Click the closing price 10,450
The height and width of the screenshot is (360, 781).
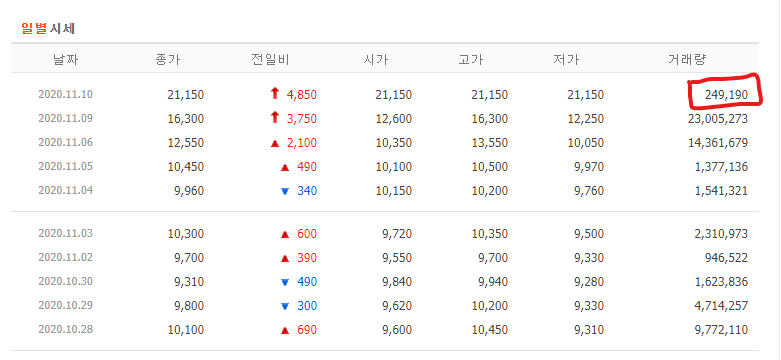pyautogui.click(x=186, y=166)
